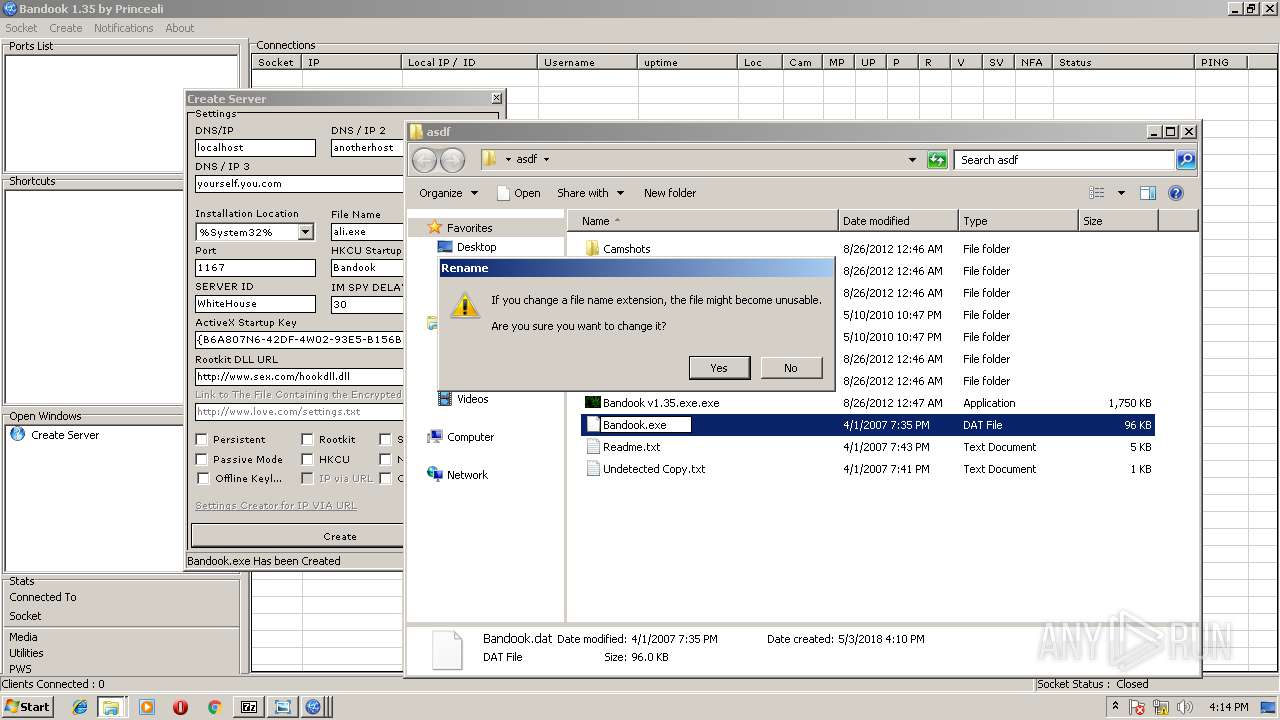Click the green refresh button beside address bar
This screenshot has width=1280, height=720.
click(937, 160)
